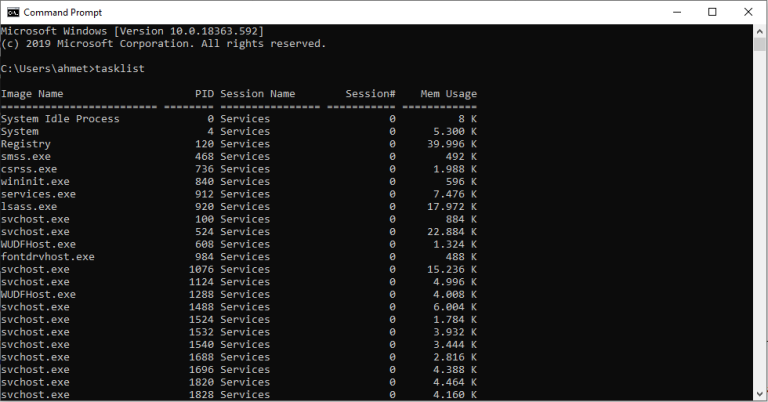The height and width of the screenshot is (402, 768).
Task: Click lsass.exe process name
Action: (29, 207)
